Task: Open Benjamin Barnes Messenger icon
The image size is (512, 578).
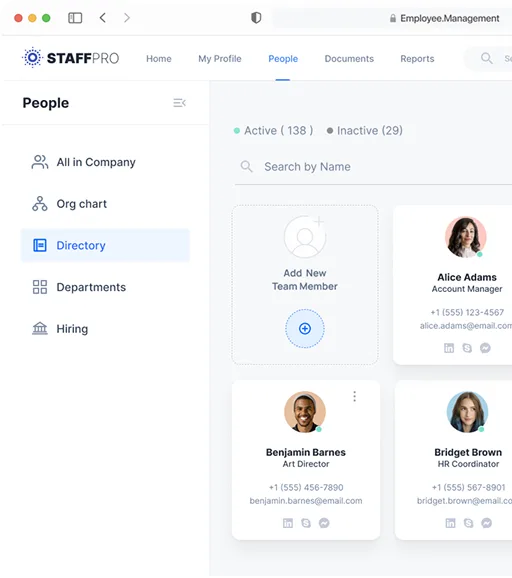Action: pos(324,523)
